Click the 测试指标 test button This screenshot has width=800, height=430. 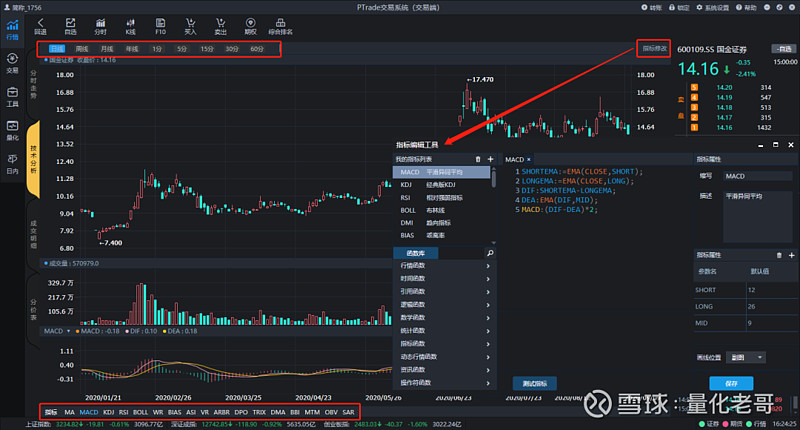coord(534,383)
